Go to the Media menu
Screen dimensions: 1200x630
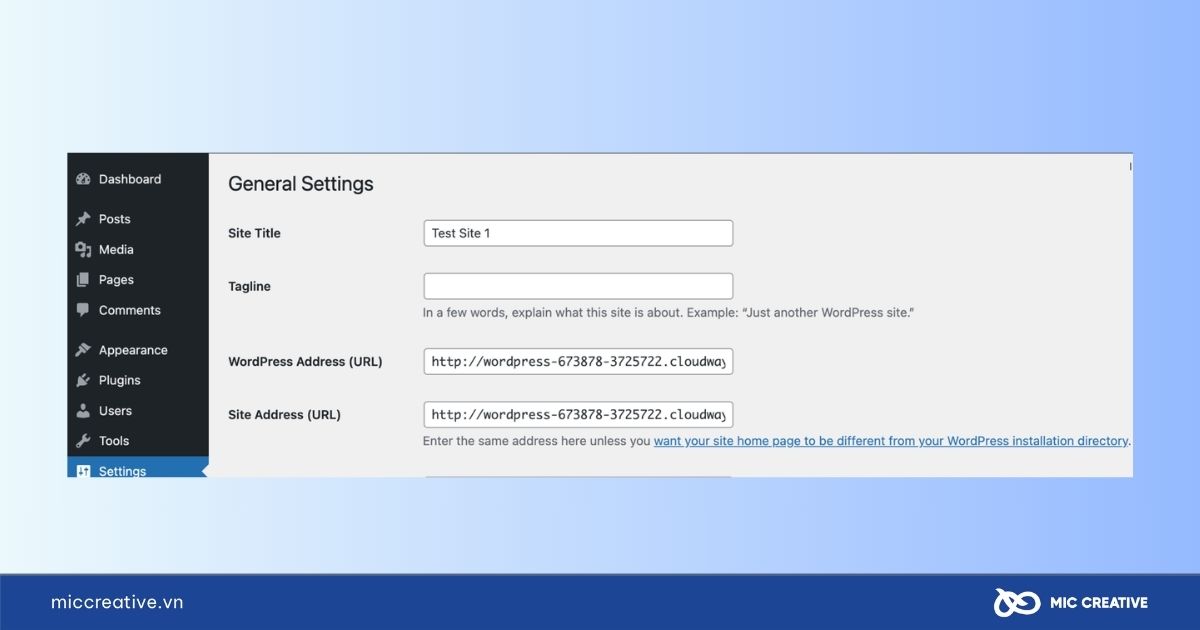pos(138,250)
